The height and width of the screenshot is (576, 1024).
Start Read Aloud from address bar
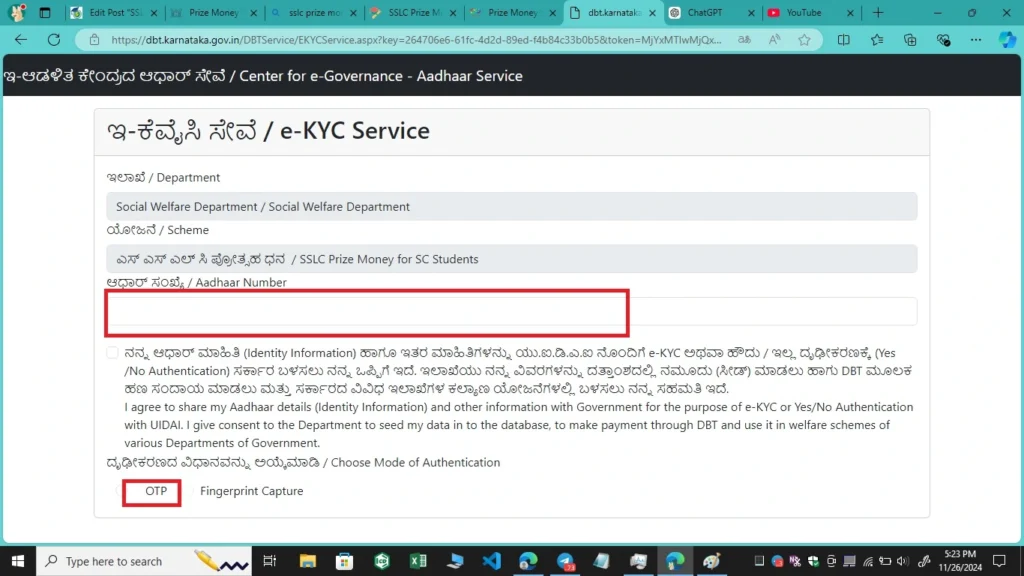775,40
